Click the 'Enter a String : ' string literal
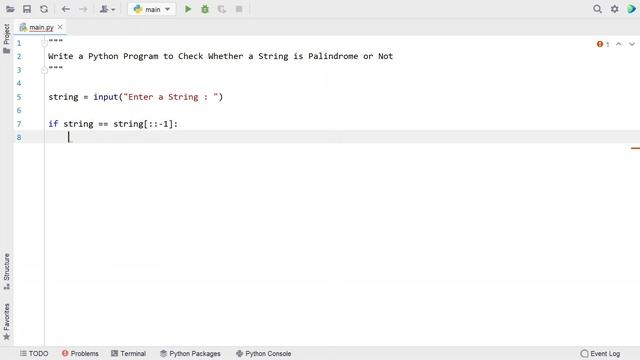Viewport: 640px width, 360px height. pos(171,97)
